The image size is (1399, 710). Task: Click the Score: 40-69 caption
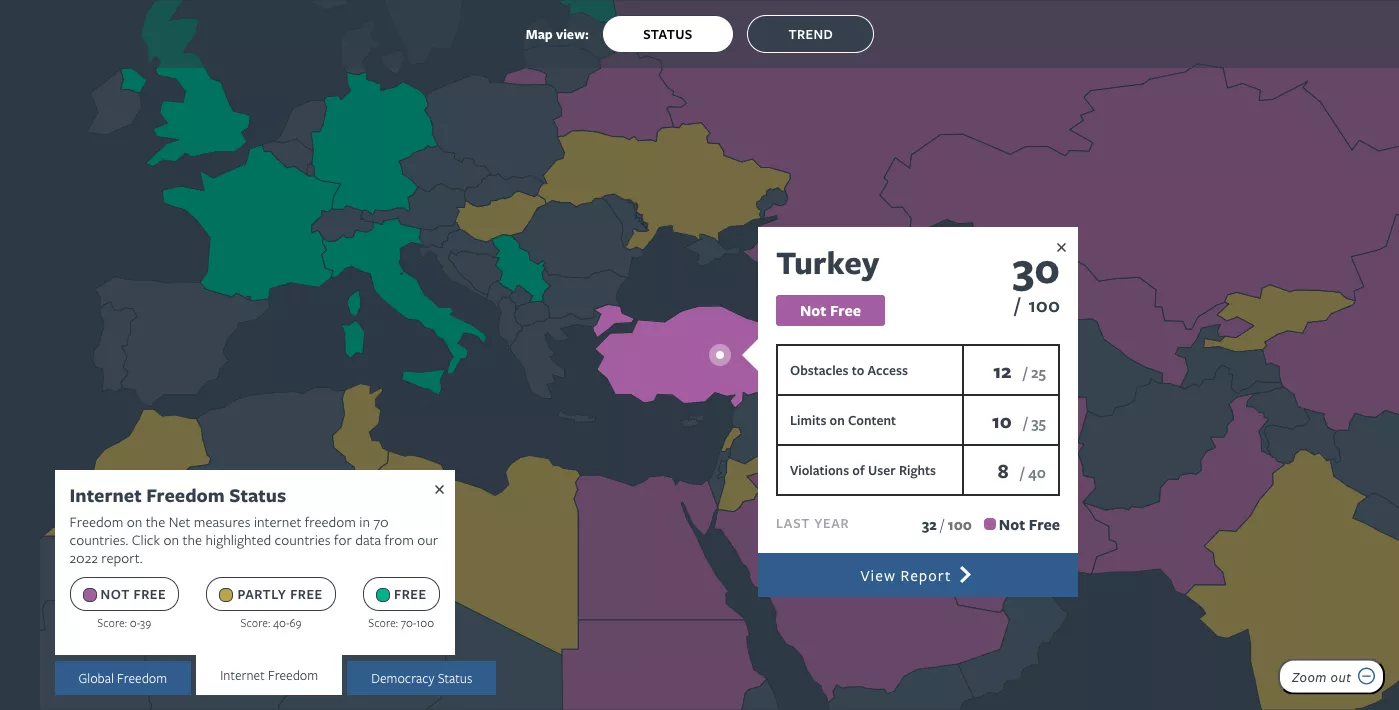click(x=270, y=623)
